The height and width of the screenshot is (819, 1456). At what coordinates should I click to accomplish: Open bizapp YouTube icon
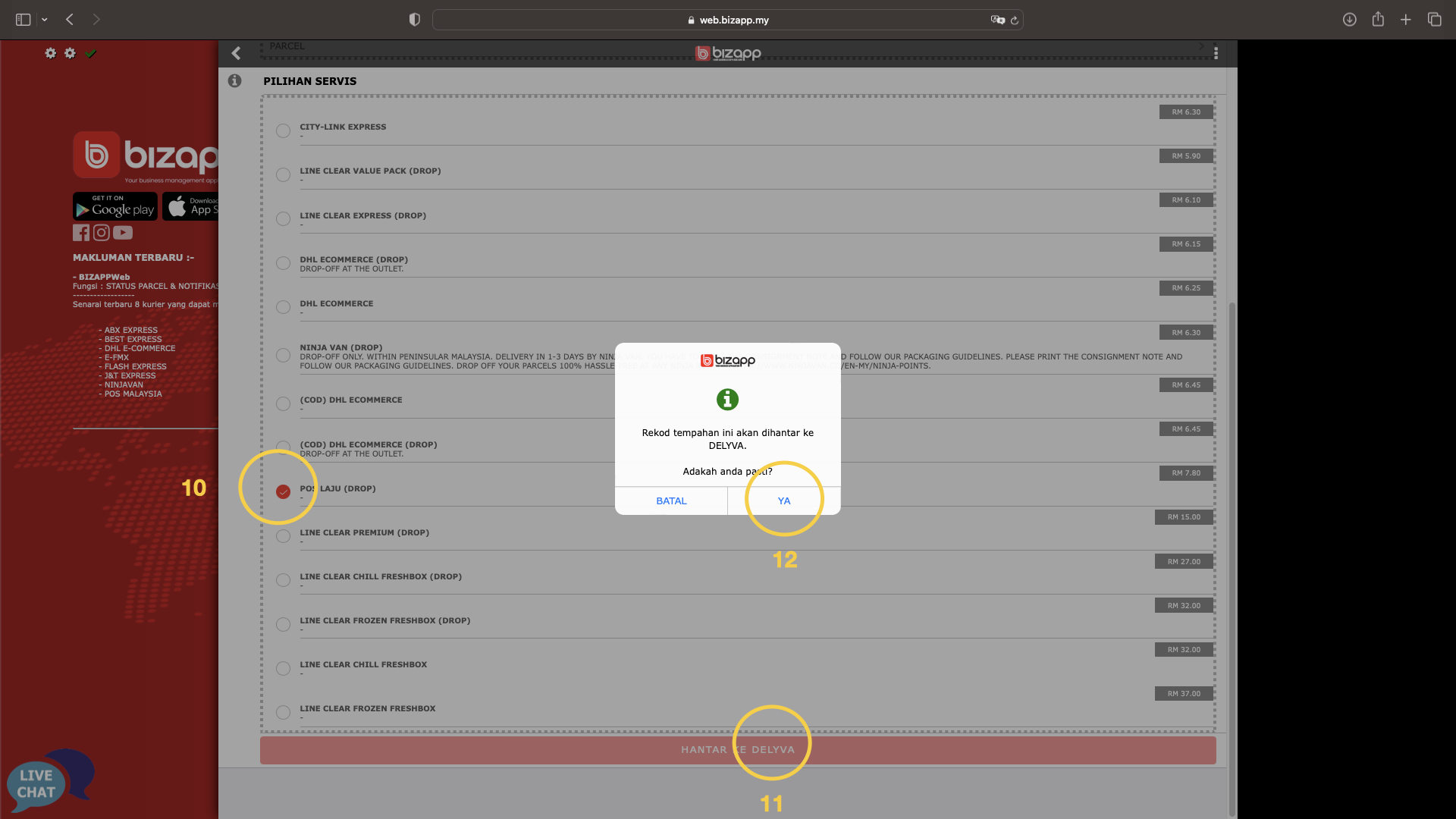[123, 233]
